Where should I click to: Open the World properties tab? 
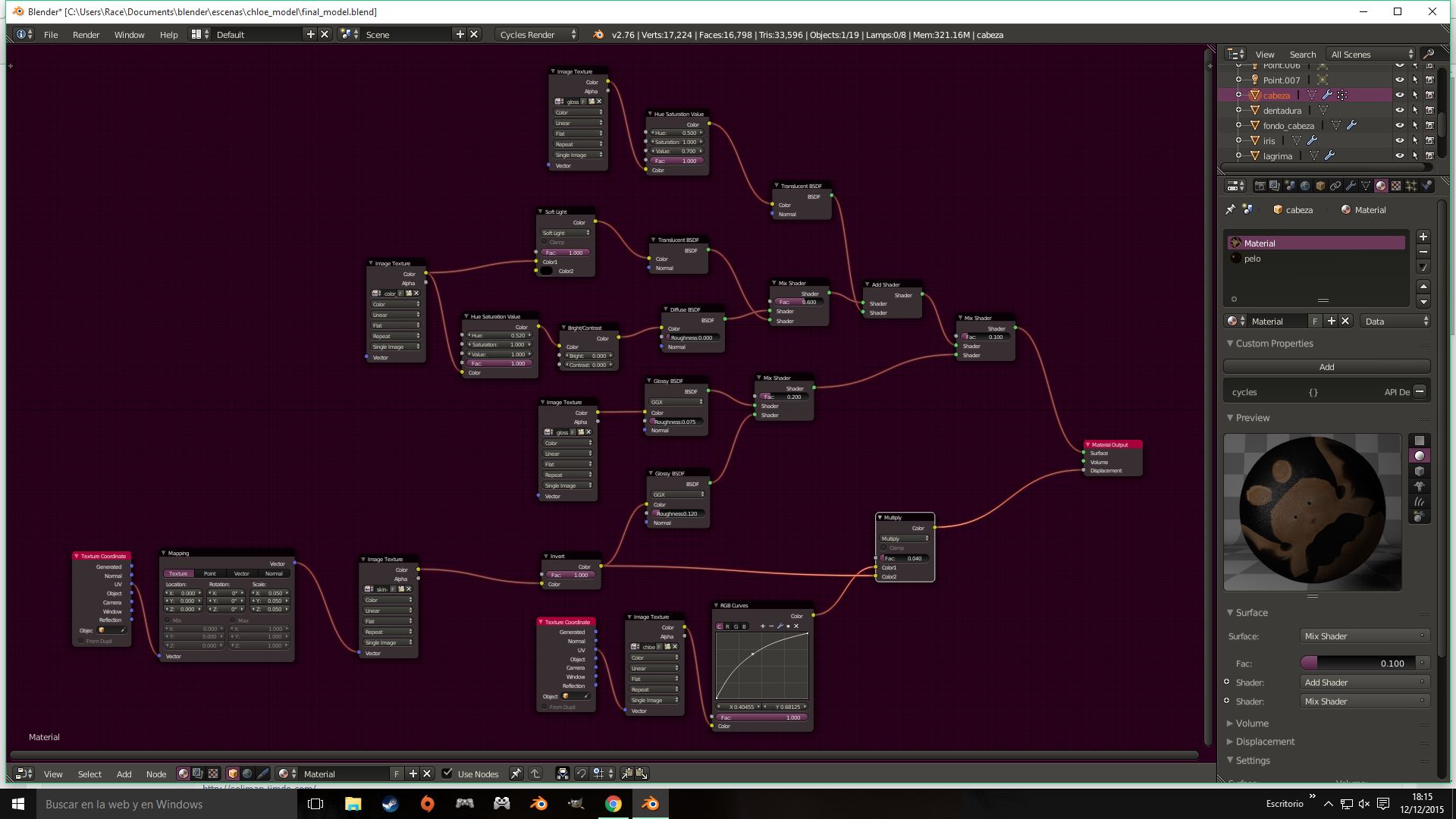(1305, 186)
